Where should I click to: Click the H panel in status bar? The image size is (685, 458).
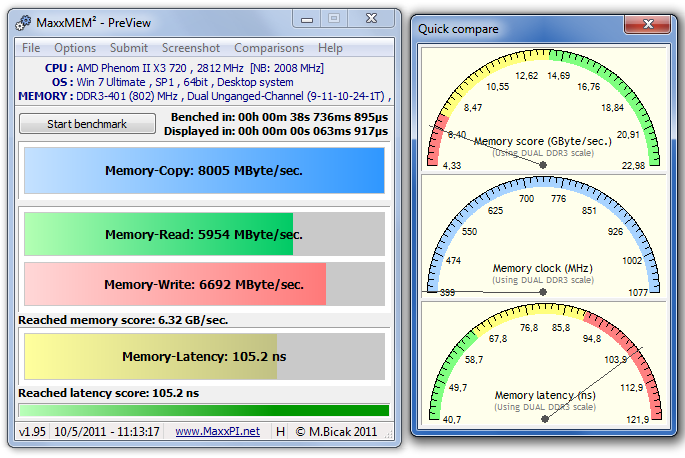(280, 431)
